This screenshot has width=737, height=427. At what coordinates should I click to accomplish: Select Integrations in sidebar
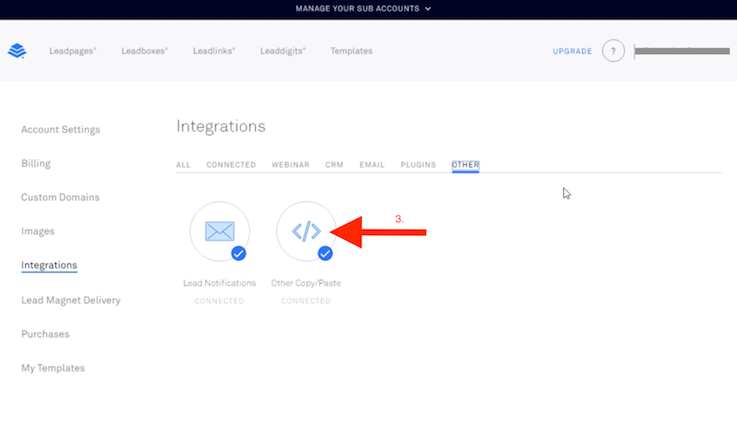pos(49,265)
